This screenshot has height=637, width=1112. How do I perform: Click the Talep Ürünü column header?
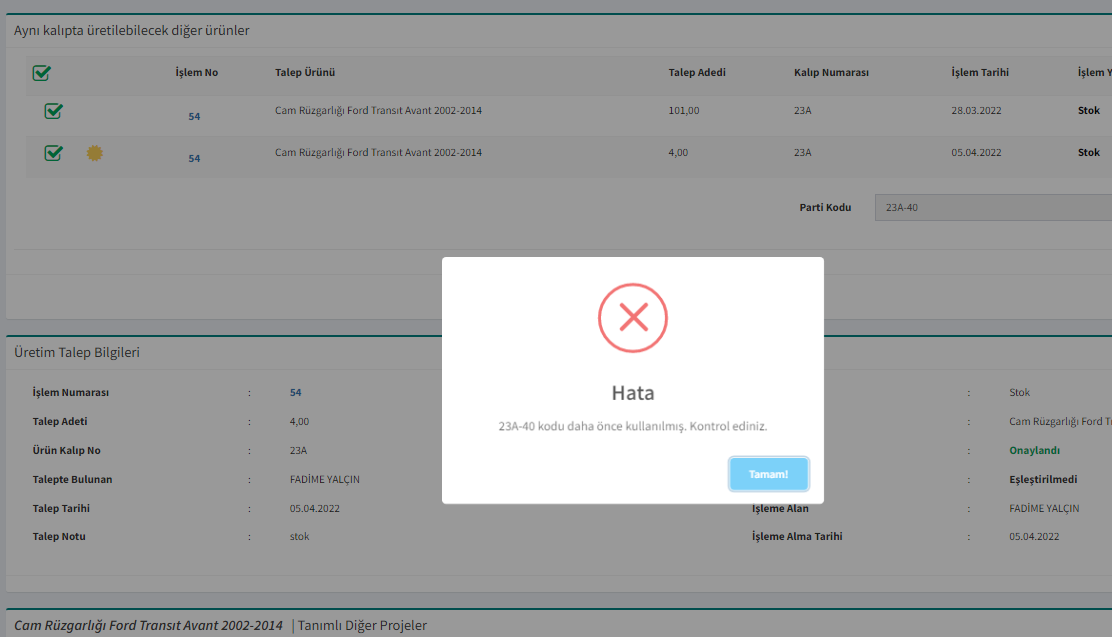pos(304,73)
